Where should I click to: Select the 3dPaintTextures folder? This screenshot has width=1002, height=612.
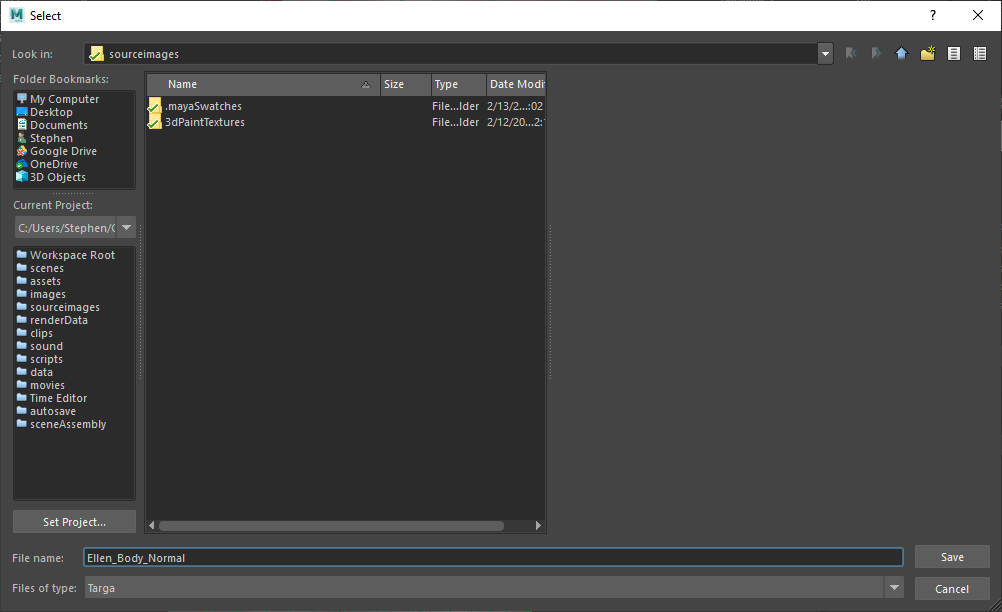205,122
